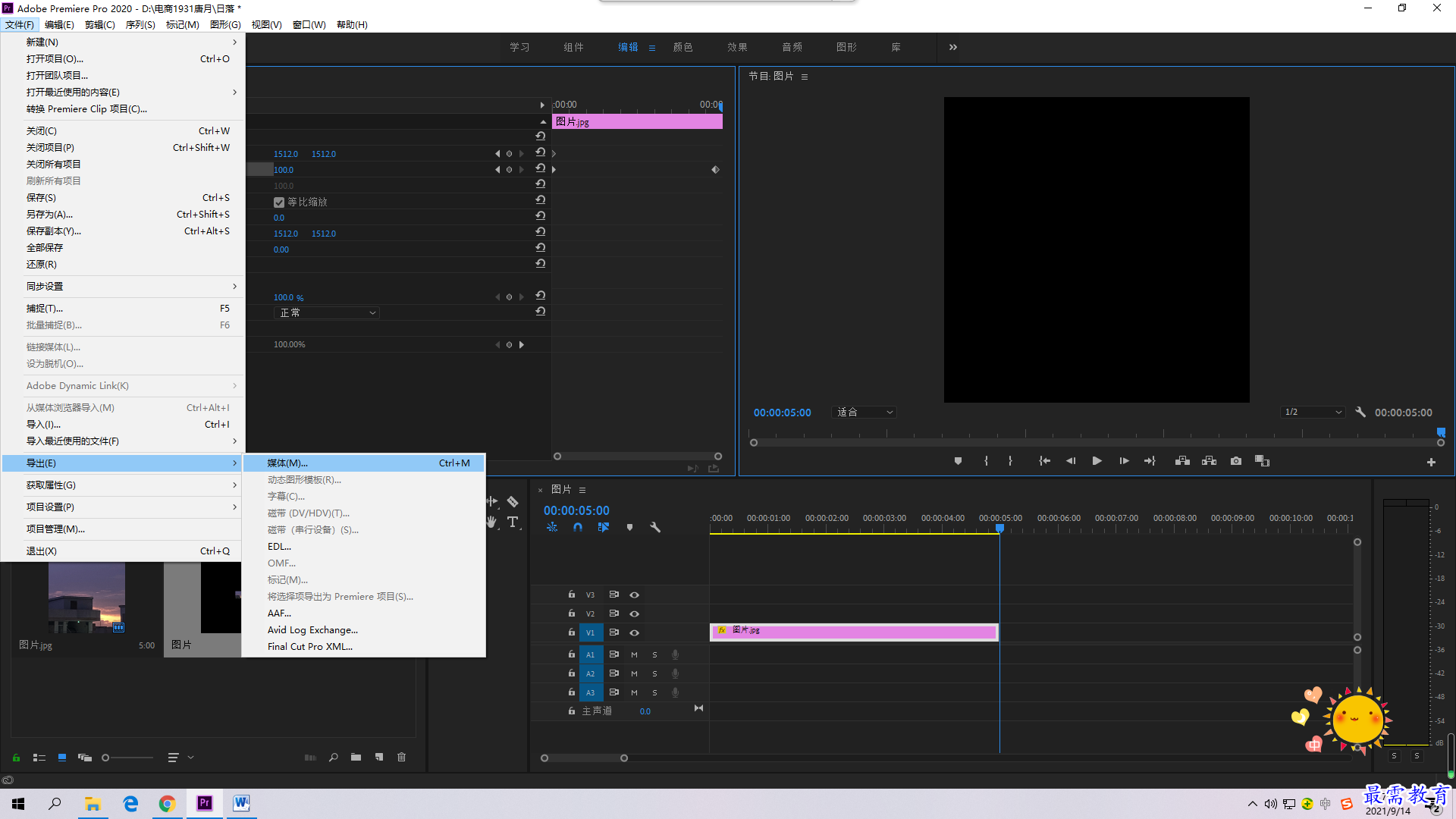Image resolution: width=1456 pixels, height=819 pixels.
Task: Select 另存为(A)... in File menu
Action: pyautogui.click(x=123, y=214)
